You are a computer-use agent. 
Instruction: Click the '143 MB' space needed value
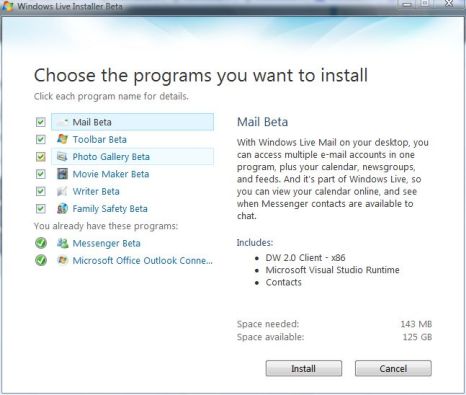(416, 324)
